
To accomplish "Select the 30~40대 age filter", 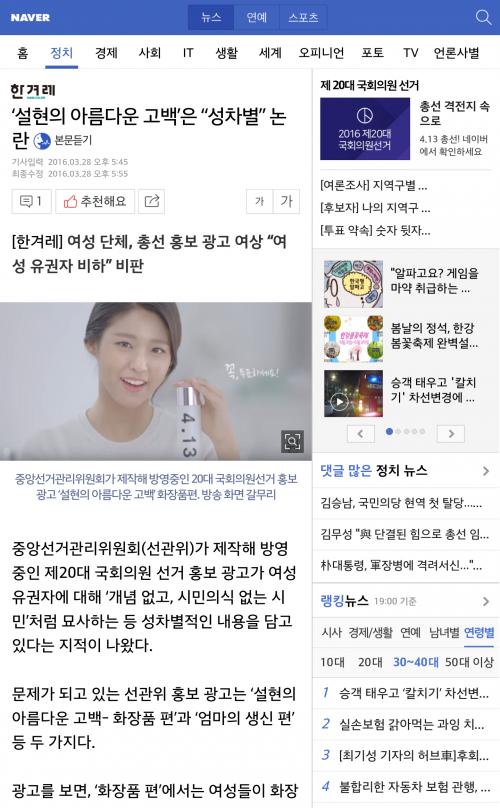I will 415,662.
